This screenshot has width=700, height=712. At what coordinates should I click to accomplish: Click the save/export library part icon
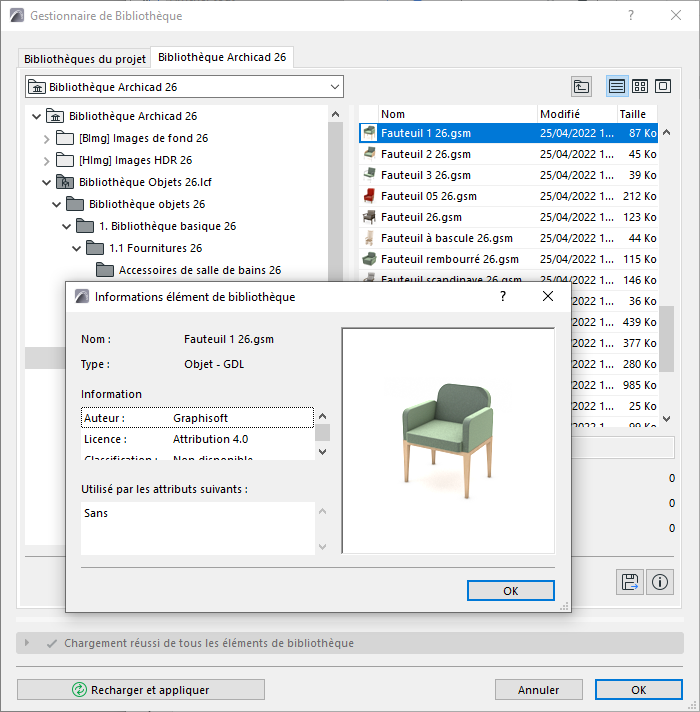(x=630, y=582)
